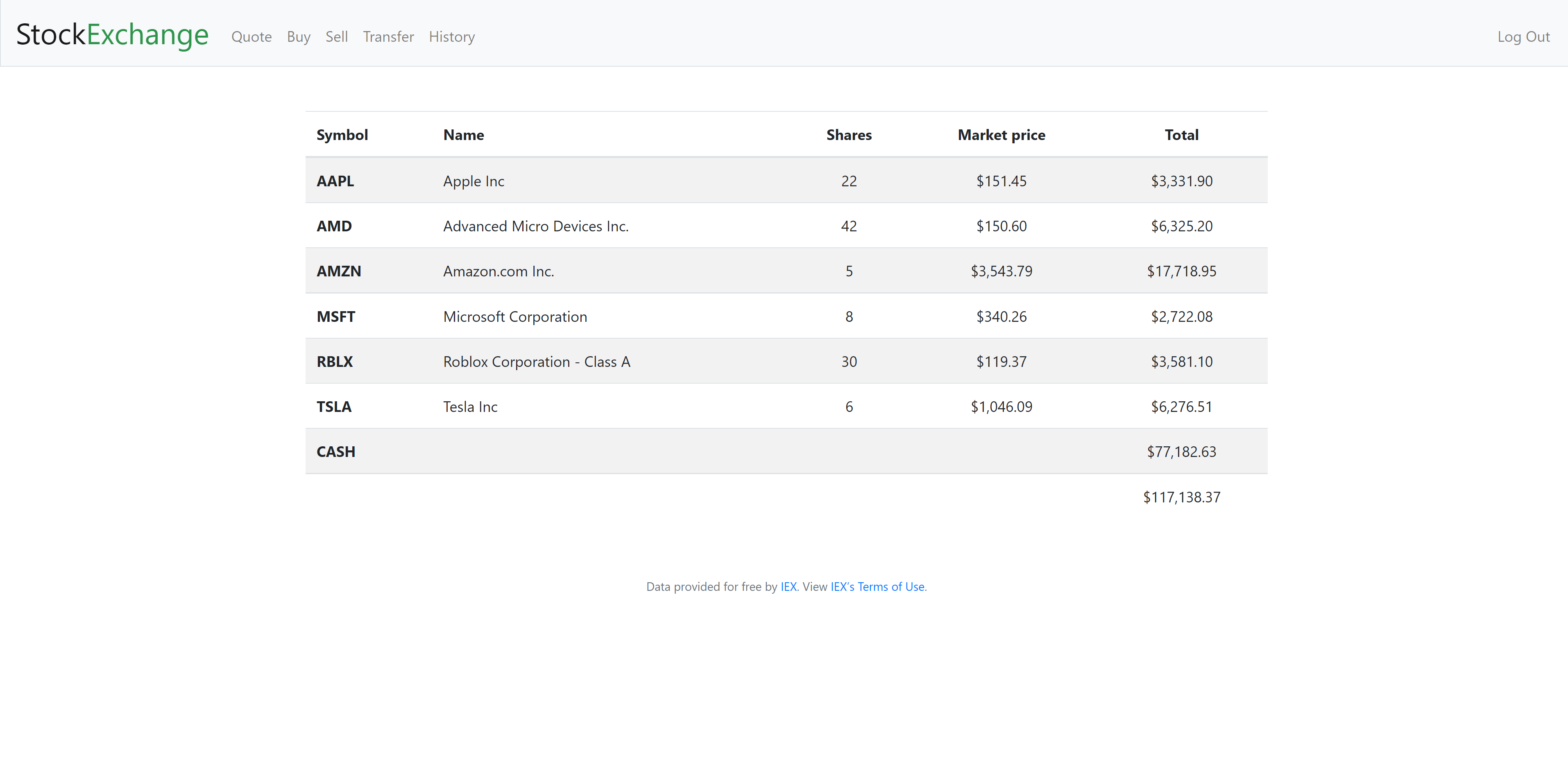Select the AMZN symbol cell

(338, 271)
